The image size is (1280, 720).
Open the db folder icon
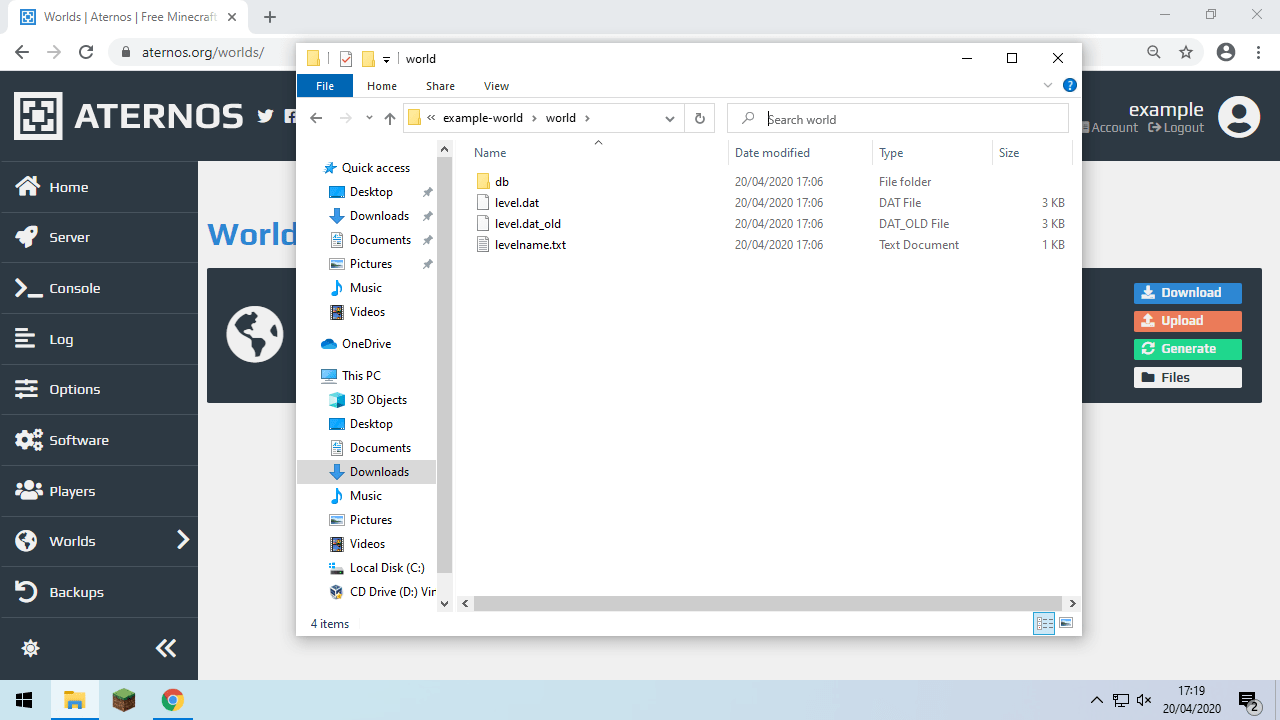pyautogui.click(x=483, y=182)
